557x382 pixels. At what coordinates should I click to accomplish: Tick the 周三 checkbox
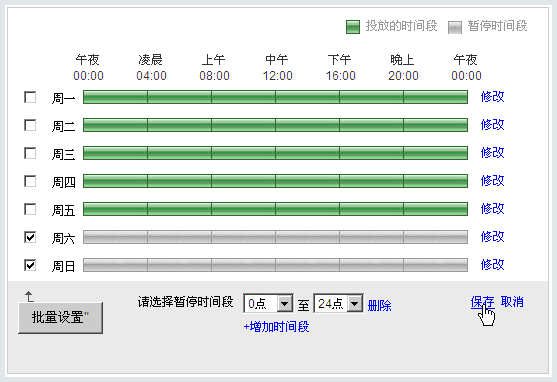pyautogui.click(x=30, y=153)
